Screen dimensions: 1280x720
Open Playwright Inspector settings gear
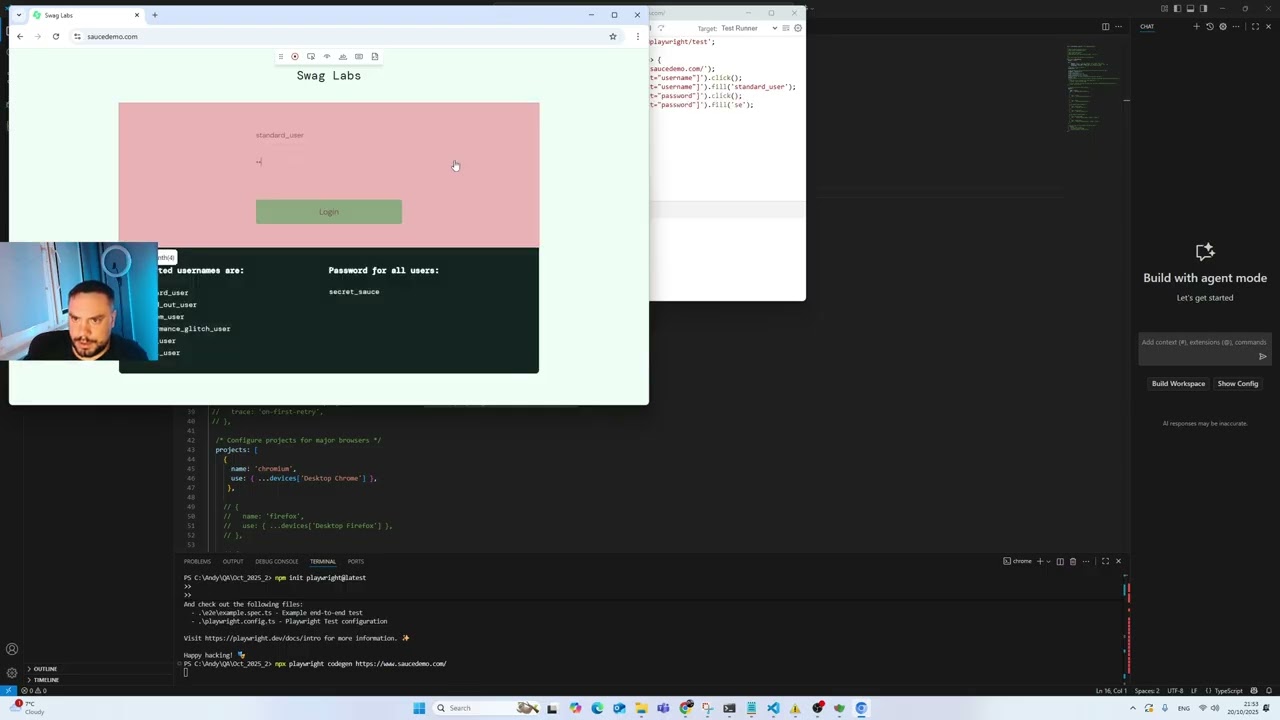point(798,28)
